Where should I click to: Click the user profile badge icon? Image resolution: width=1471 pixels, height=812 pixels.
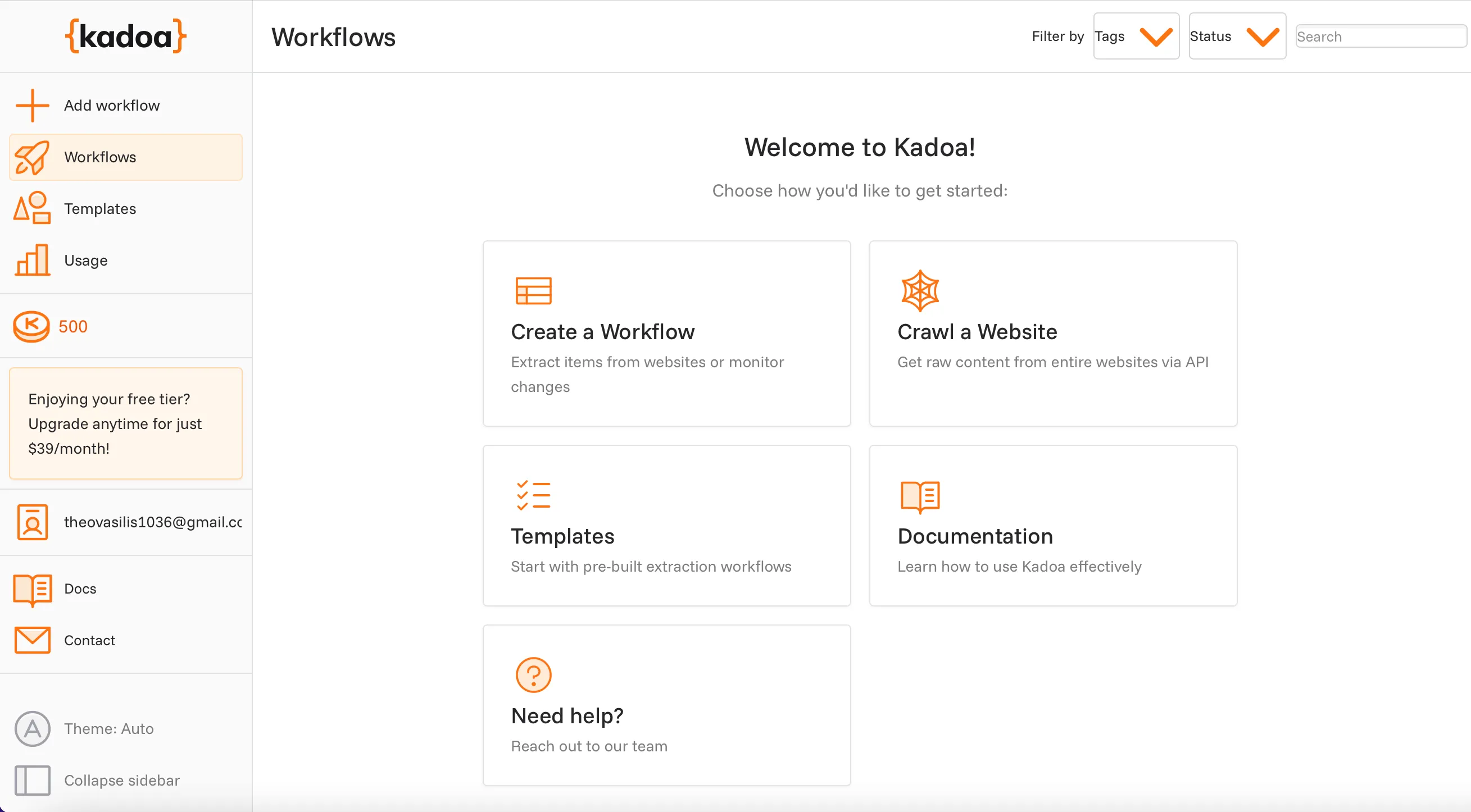tap(33, 522)
